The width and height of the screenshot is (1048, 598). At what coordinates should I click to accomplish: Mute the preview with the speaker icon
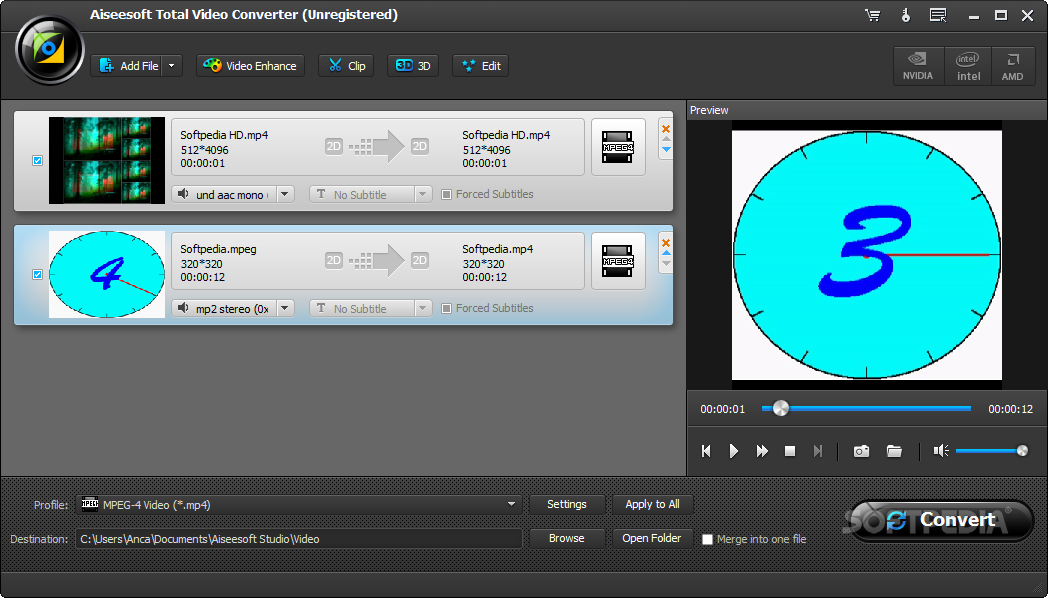click(941, 451)
